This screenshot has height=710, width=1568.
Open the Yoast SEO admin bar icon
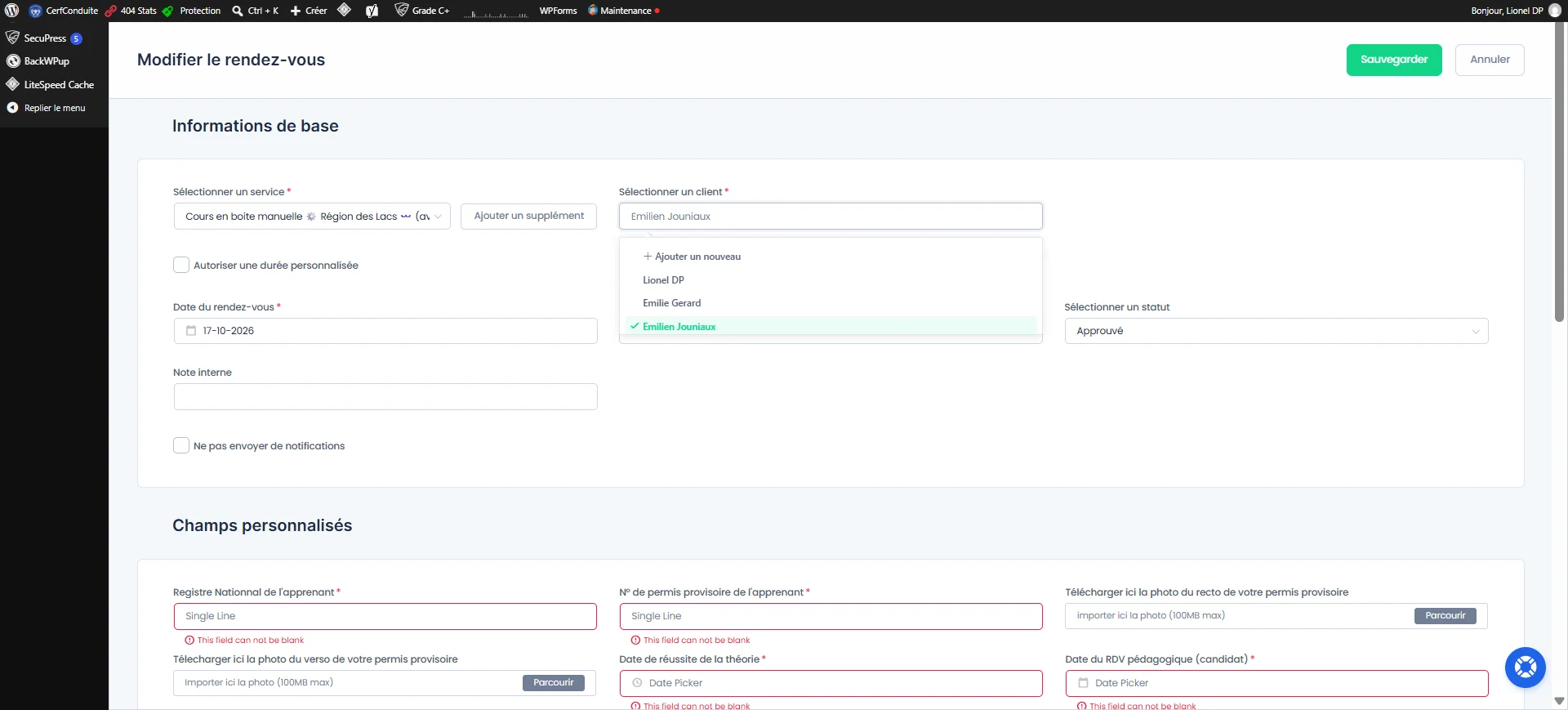(372, 11)
